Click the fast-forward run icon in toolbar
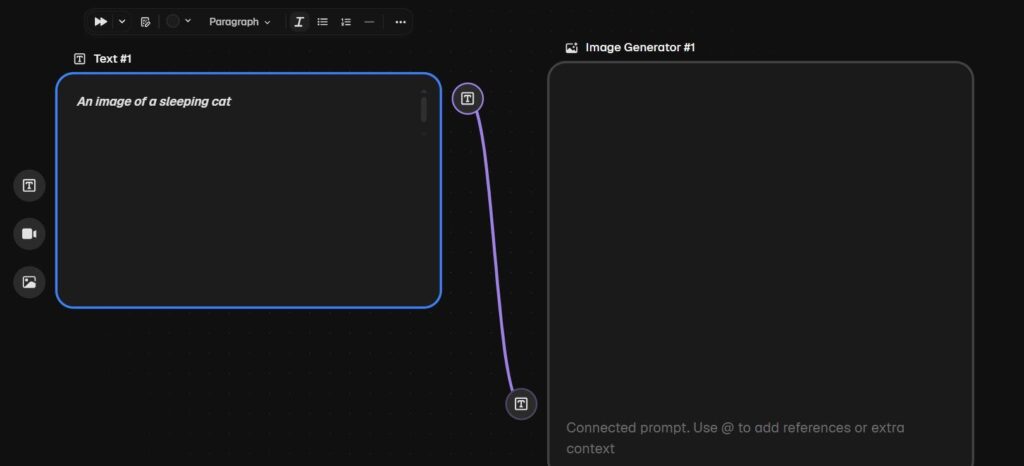 pos(101,22)
